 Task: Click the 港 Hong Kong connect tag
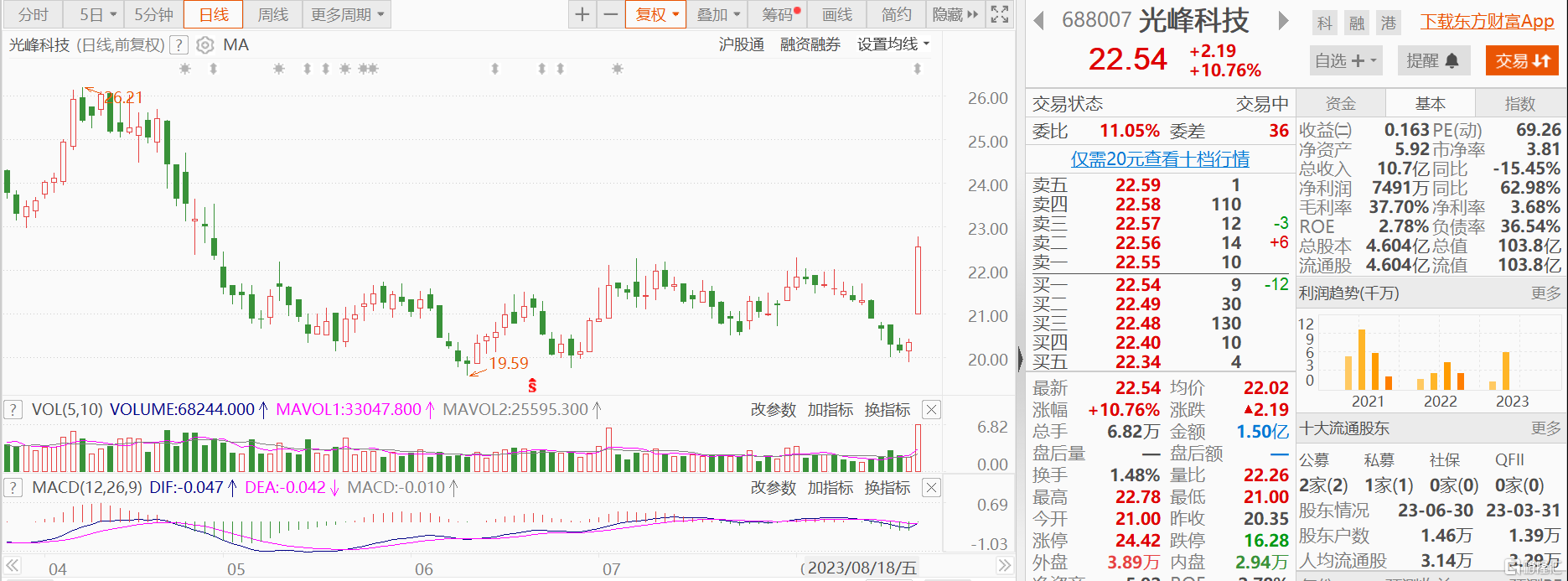[x=1389, y=23]
